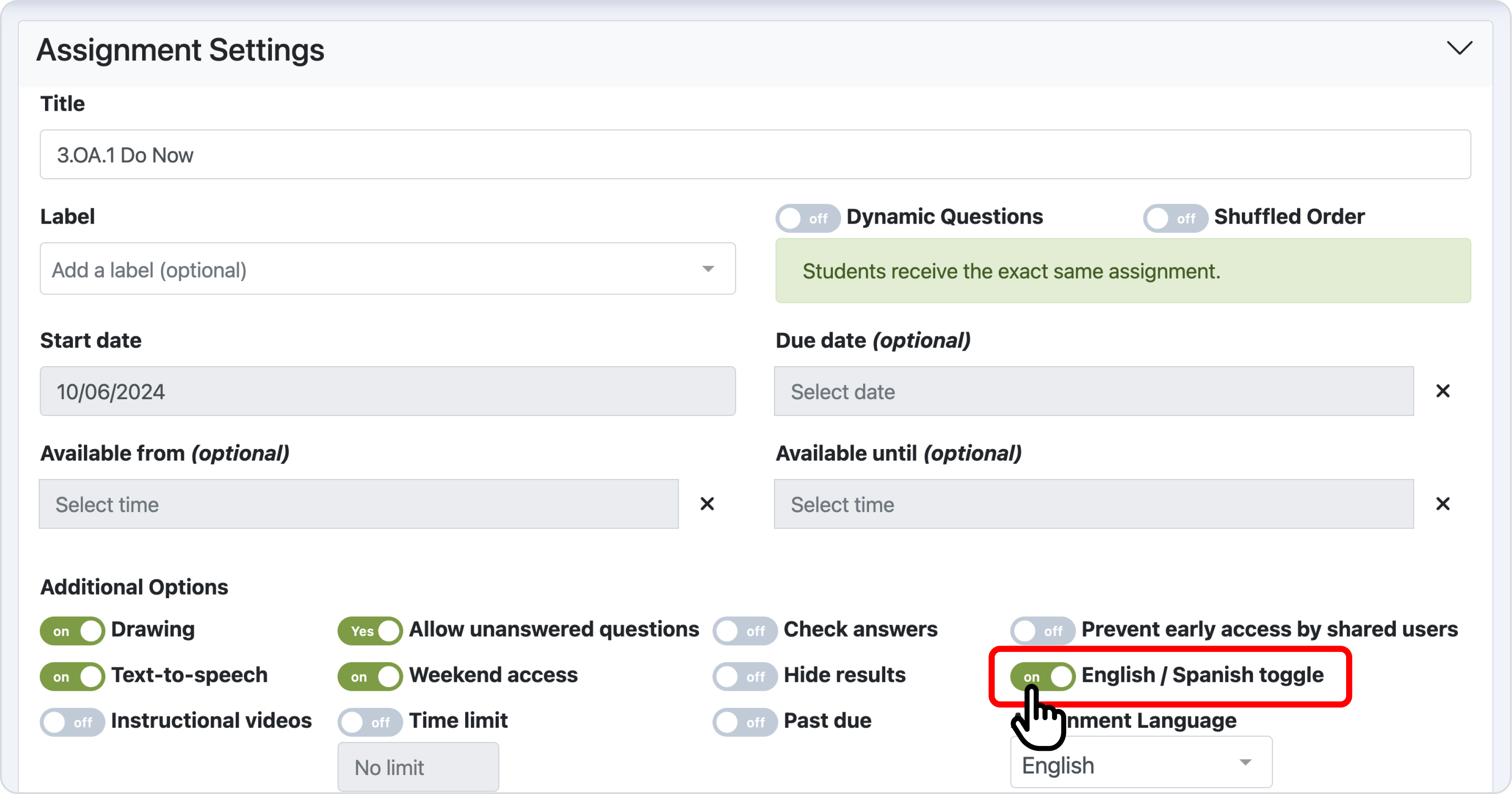The width and height of the screenshot is (1512, 794).
Task: Turn off English / Spanish toggle
Action: (x=1042, y=677)
